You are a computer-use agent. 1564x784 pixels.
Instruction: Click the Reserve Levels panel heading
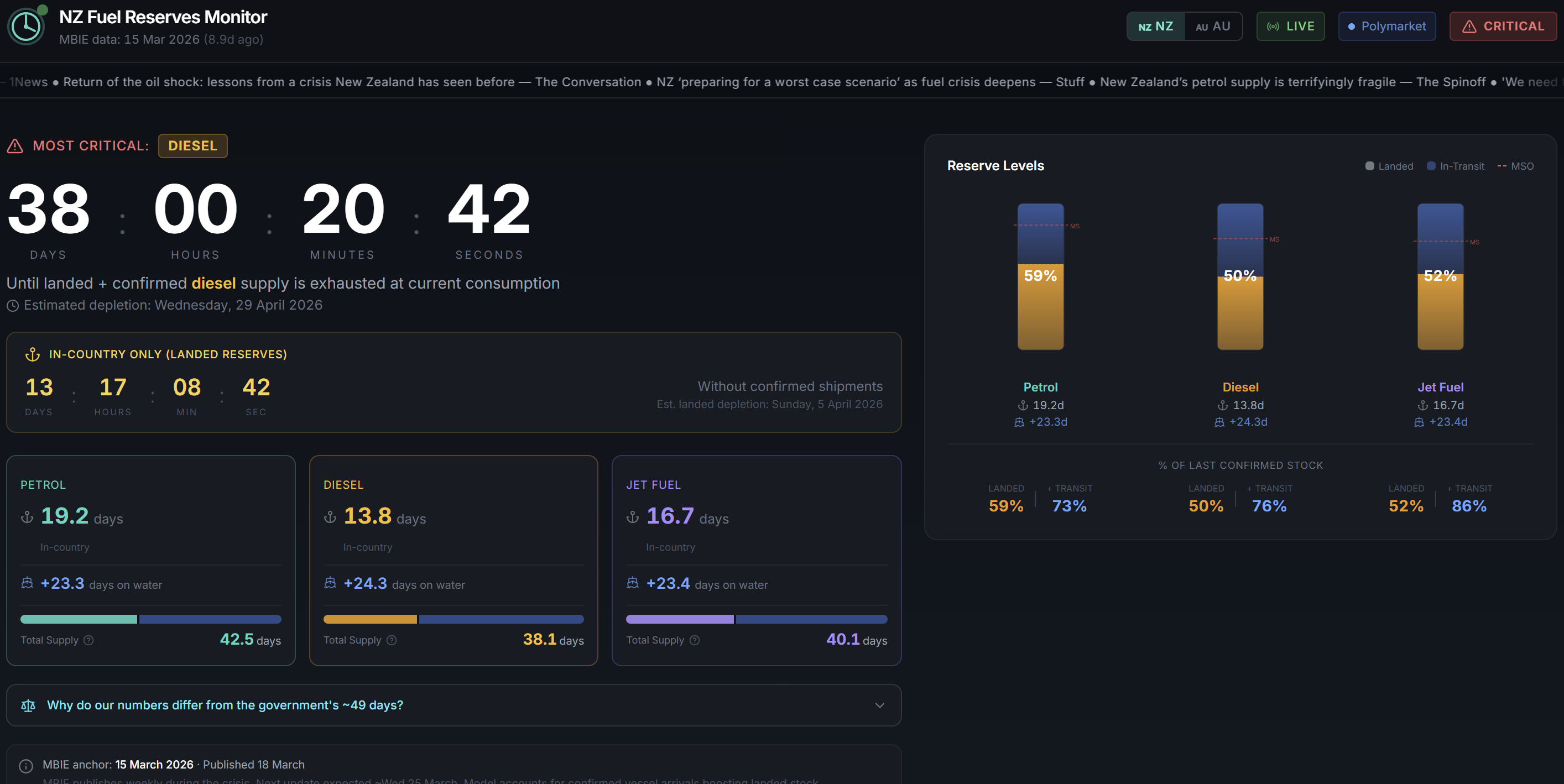pyautogui.click(x=995, y=166)
